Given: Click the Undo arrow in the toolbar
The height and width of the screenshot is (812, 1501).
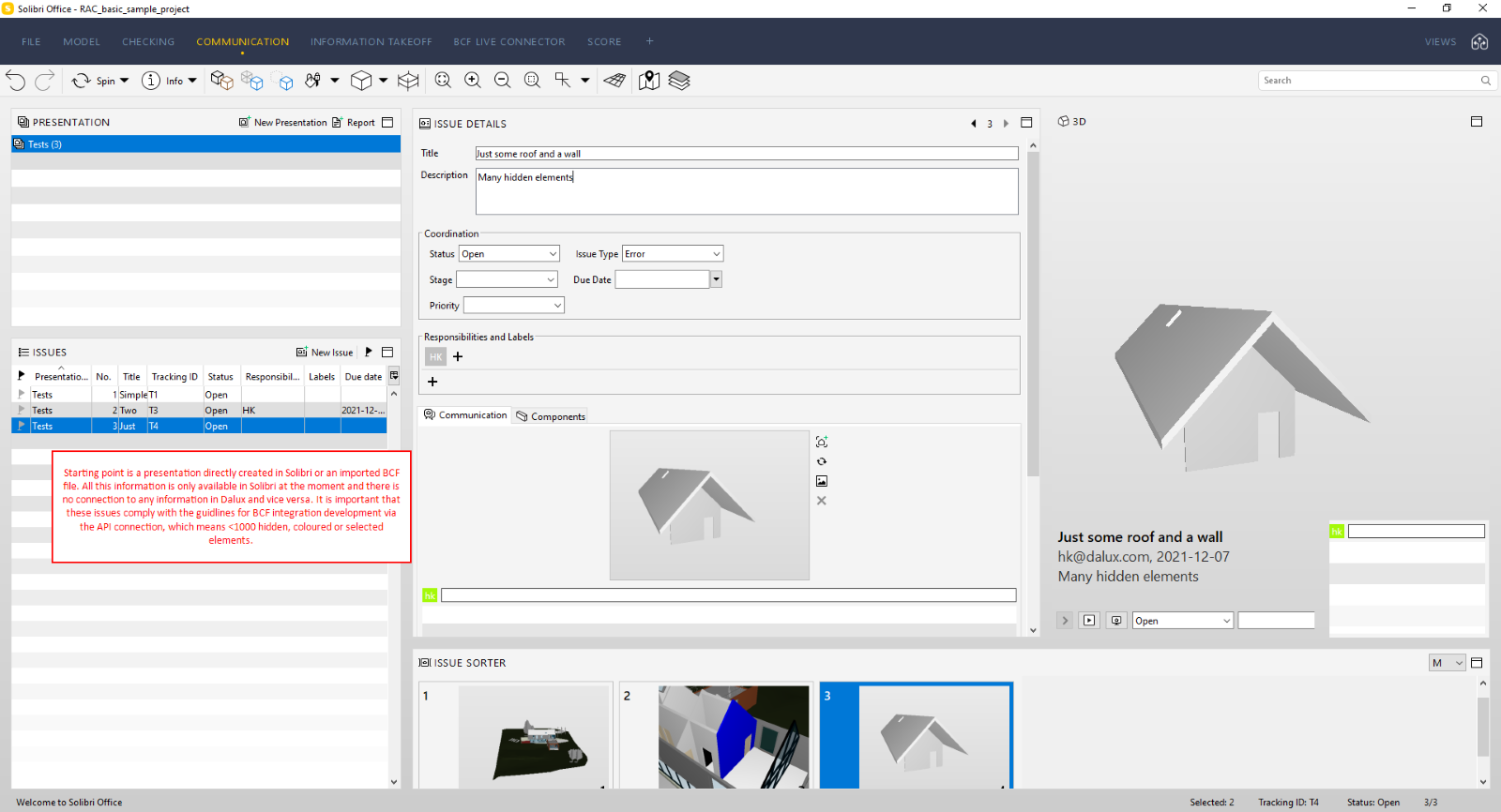Looking at the screenshot, I should [x=15, y=81].
